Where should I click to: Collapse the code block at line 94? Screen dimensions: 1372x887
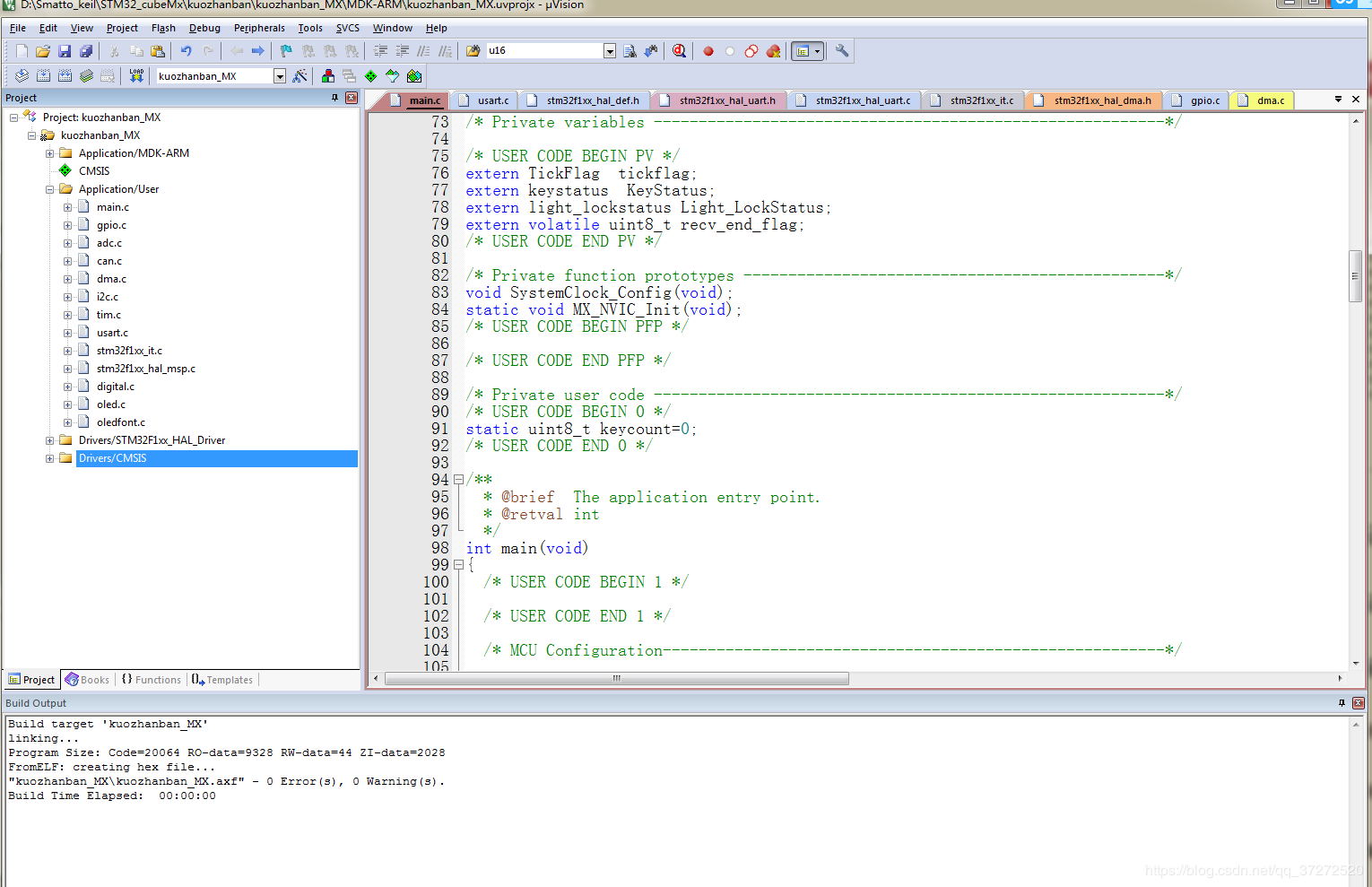(x=458, y=480)
